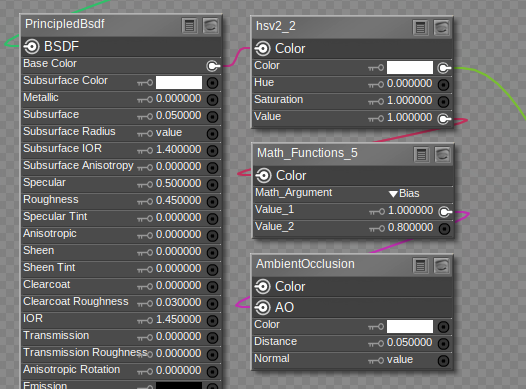
Task: Select the Math_Functions_5 node title
Action: pos(307,153)
